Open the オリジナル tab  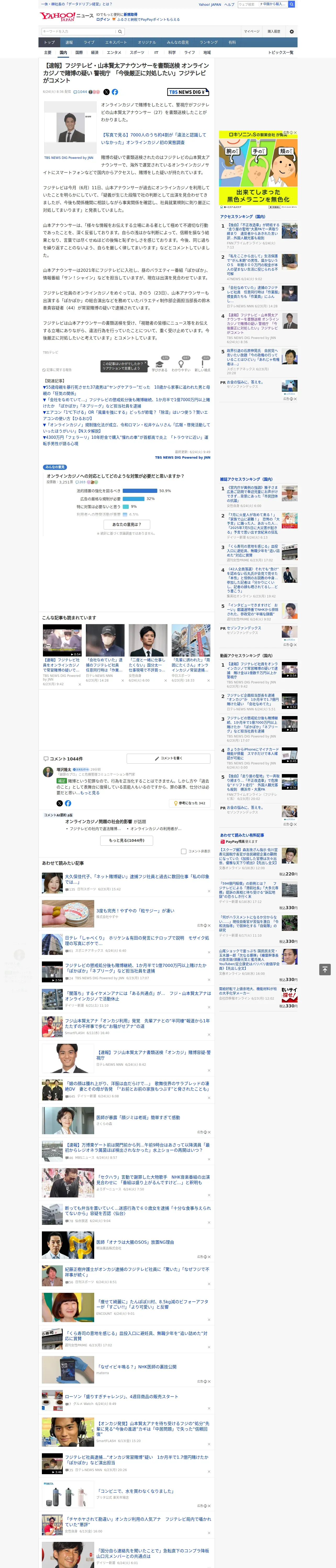tap(147, 43)
